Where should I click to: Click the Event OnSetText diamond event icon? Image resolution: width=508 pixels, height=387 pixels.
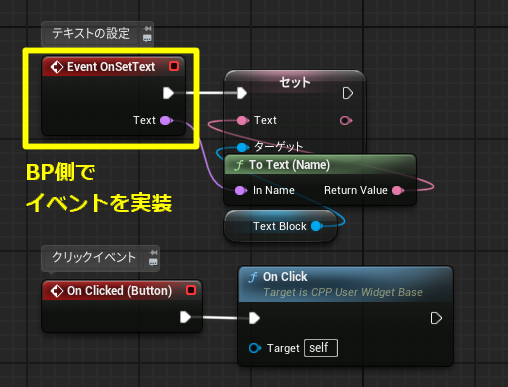tap(57, 67)
